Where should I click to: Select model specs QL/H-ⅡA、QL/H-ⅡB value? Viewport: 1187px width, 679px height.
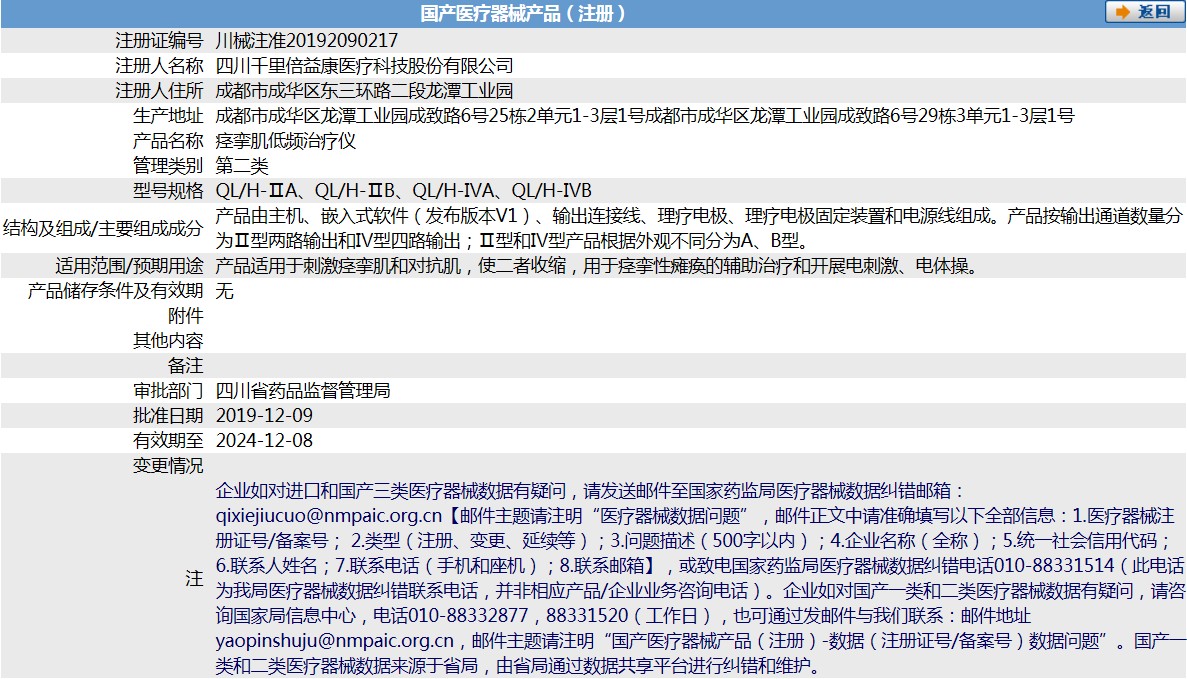(403, 191)
